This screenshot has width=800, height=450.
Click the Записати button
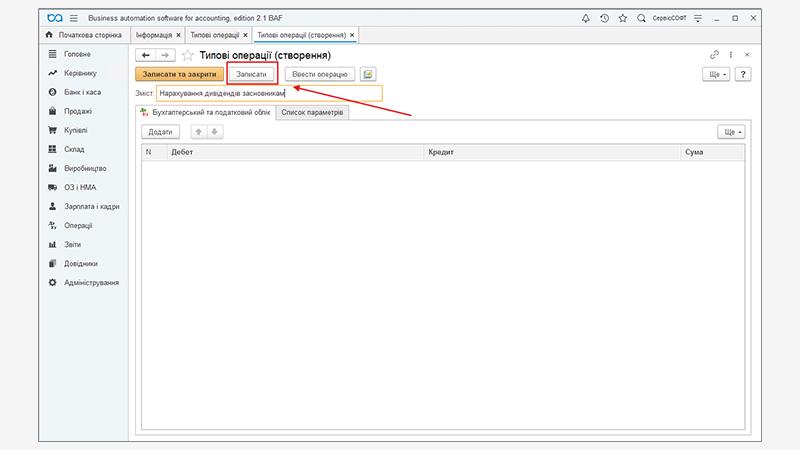(251, 74)
